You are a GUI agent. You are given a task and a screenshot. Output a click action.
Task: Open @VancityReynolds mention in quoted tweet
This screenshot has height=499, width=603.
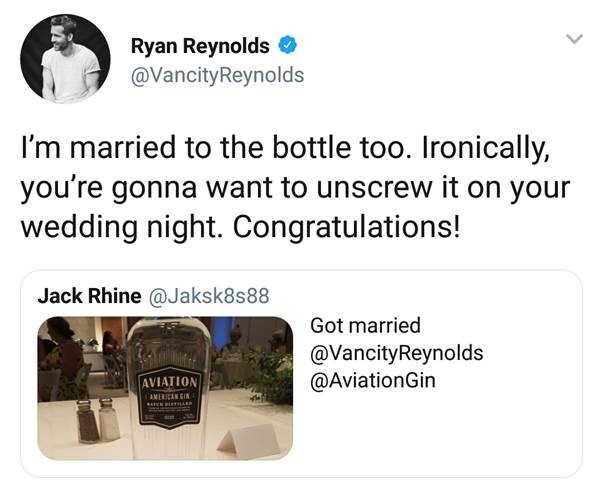pyautogui.click(x=396, y=353)
